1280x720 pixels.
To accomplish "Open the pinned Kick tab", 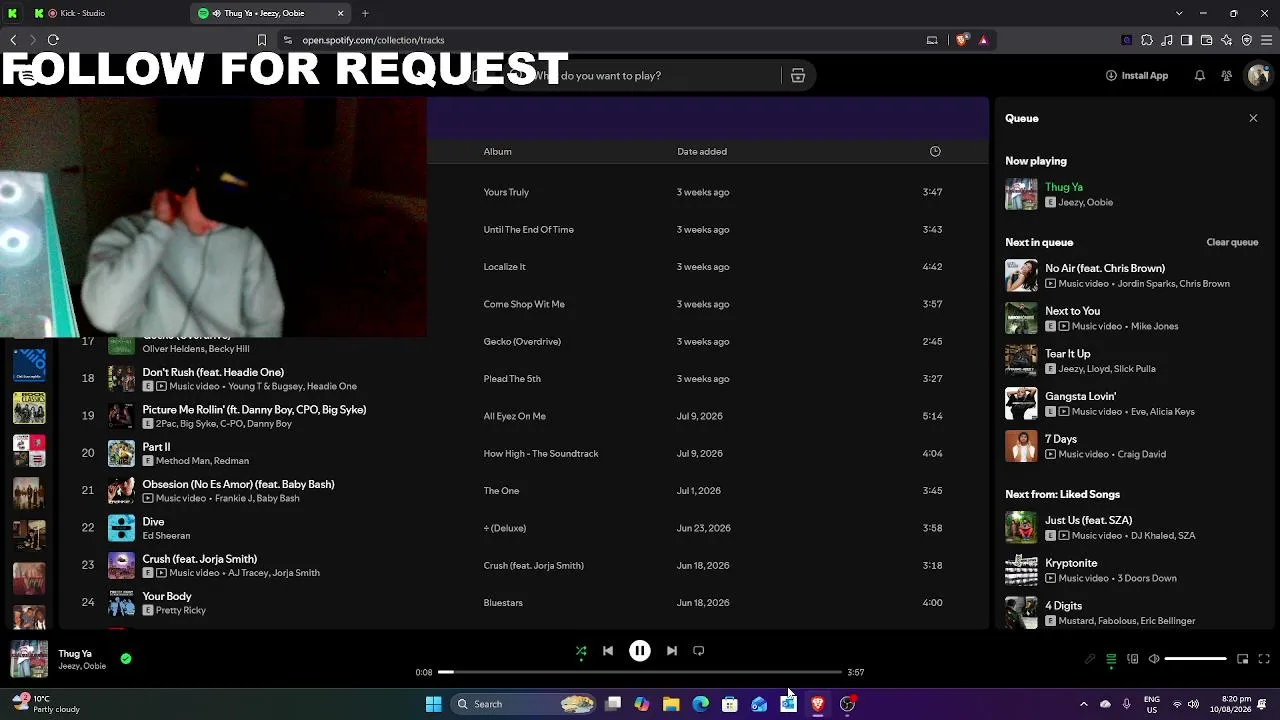I will [x=12, y=13].
